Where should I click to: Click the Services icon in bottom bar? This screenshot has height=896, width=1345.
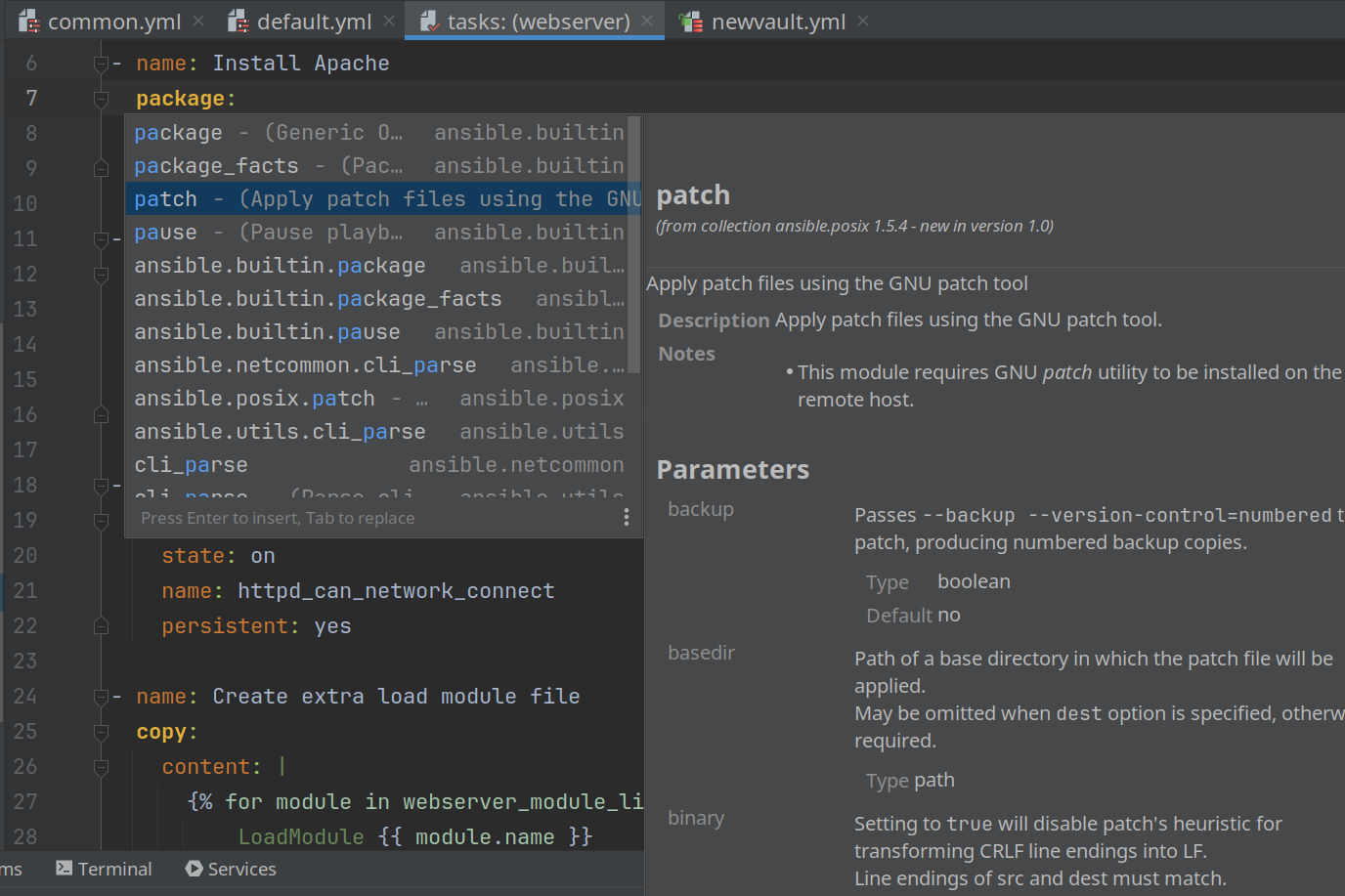pos(194,869)
